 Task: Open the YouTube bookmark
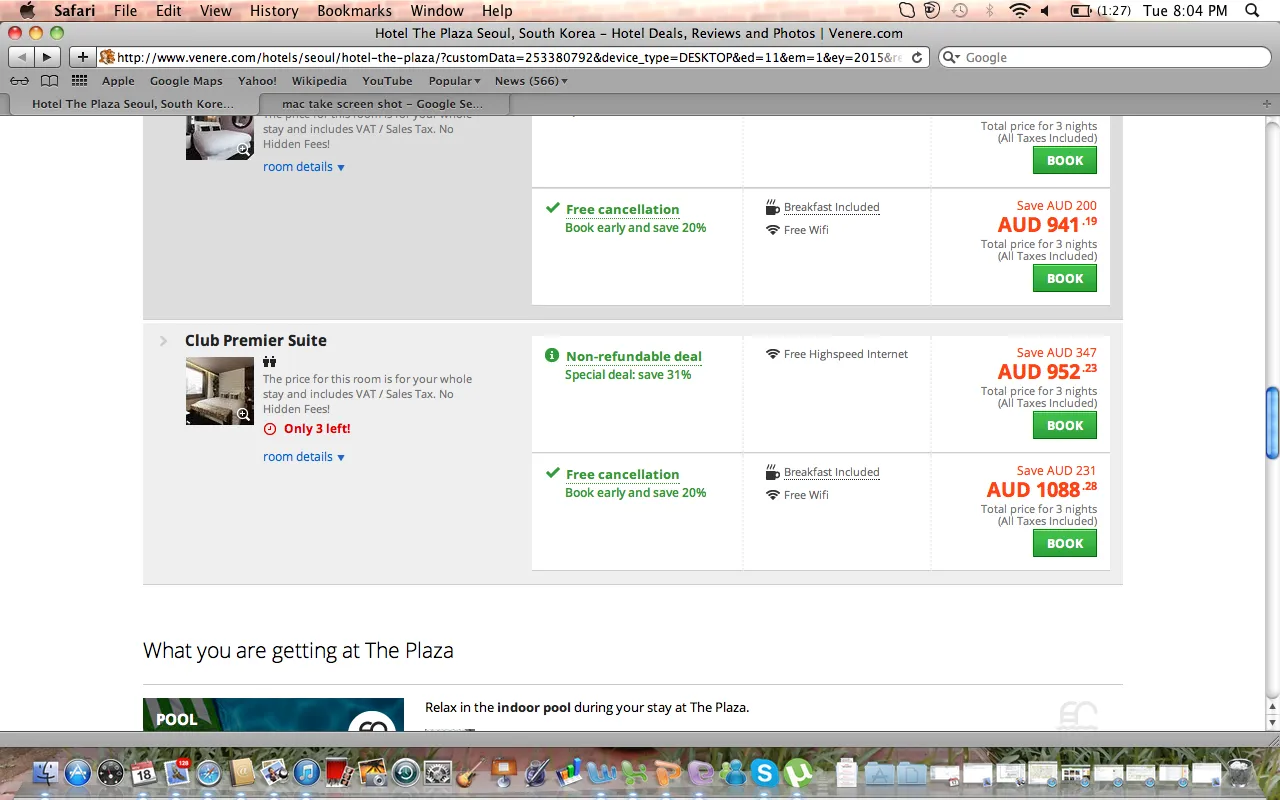point(387,81)
